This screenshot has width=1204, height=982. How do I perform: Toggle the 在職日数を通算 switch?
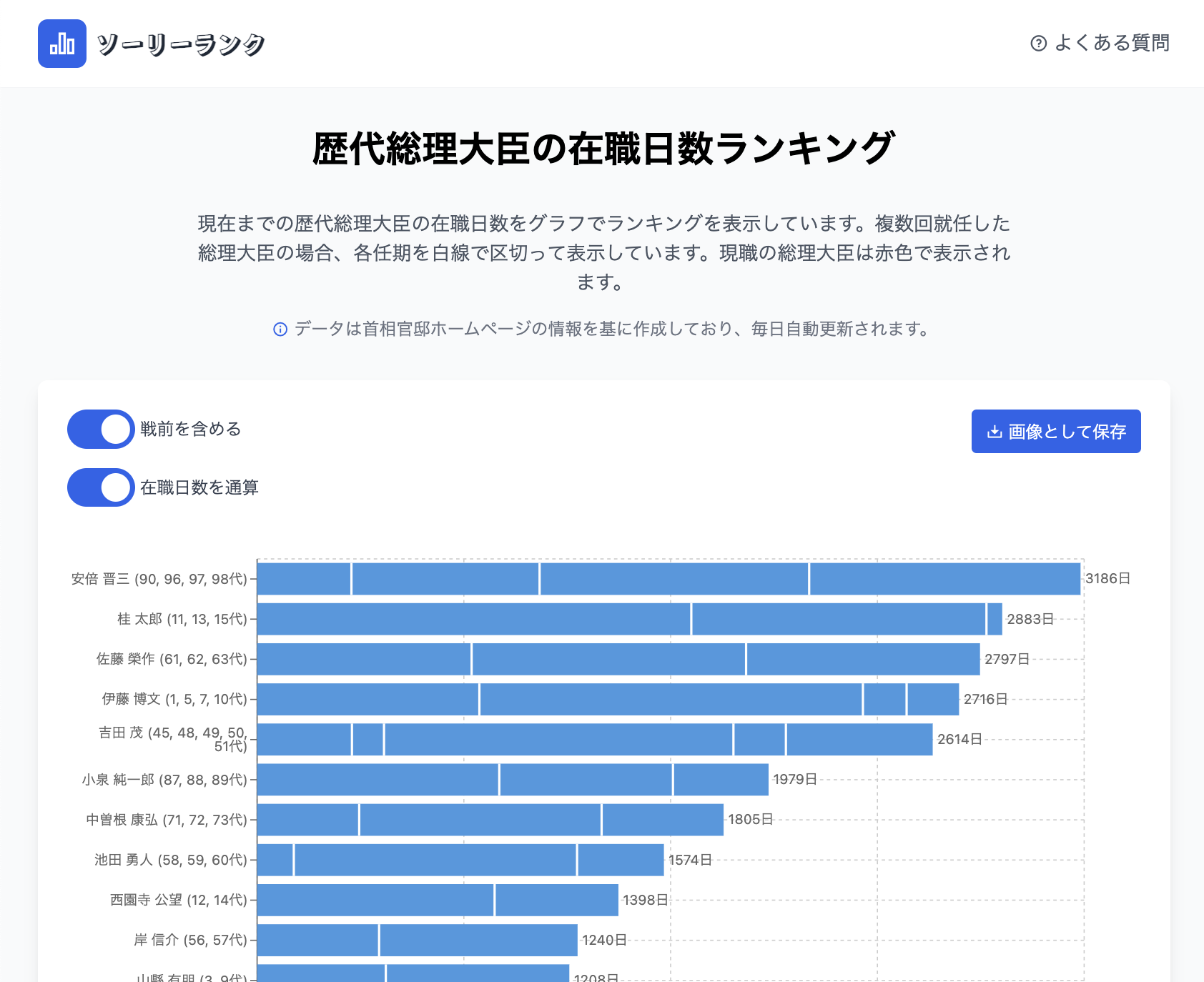[101, 487]
